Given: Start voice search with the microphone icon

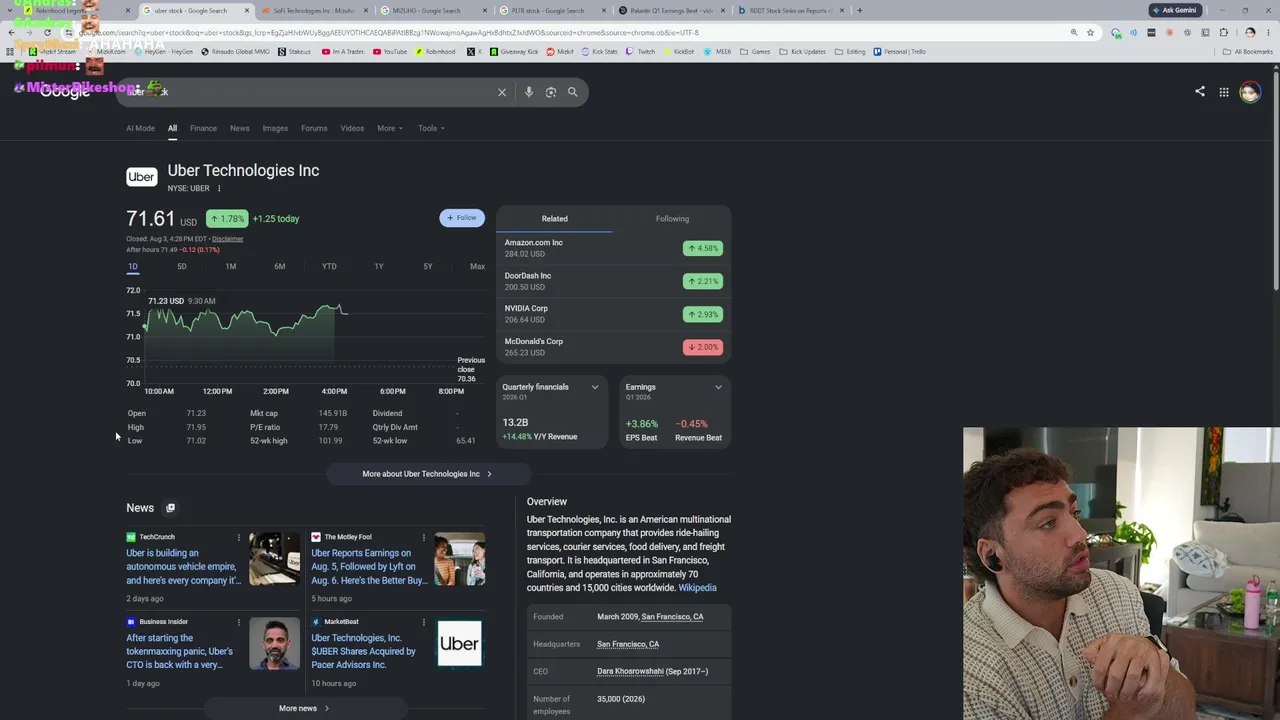Looking at the screenshot, I should click(529, 92).
